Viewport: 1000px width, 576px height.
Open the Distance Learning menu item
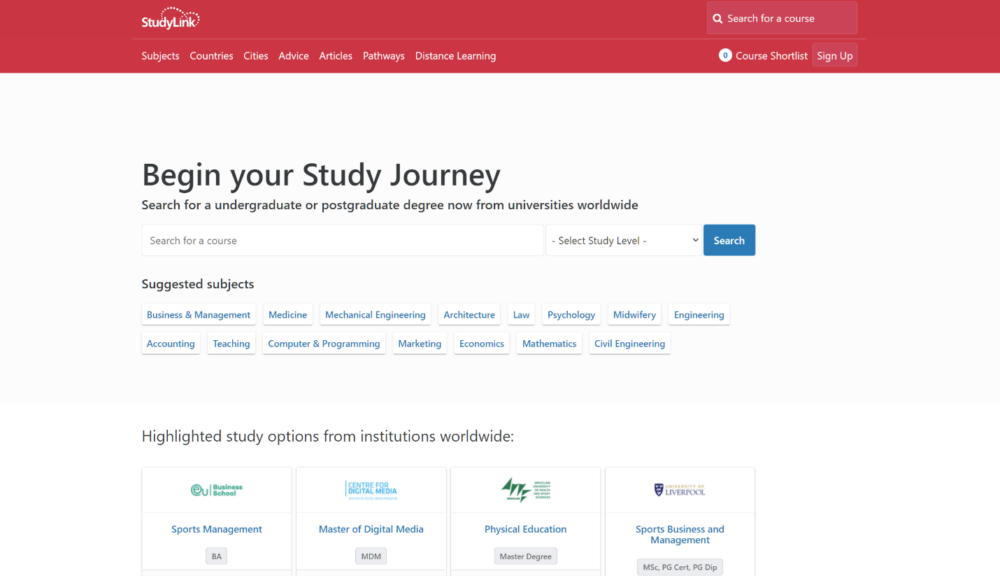455,56
